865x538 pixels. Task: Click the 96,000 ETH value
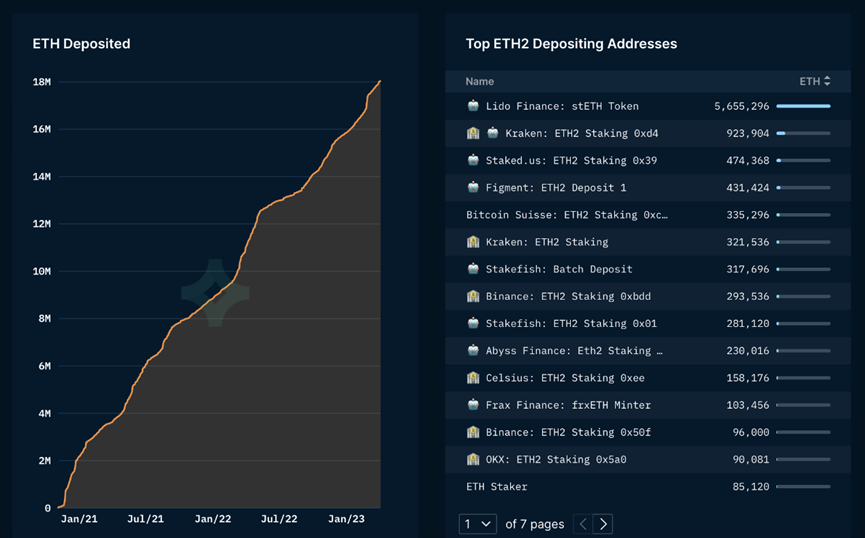pyautogui.click(x=751, y=432)
